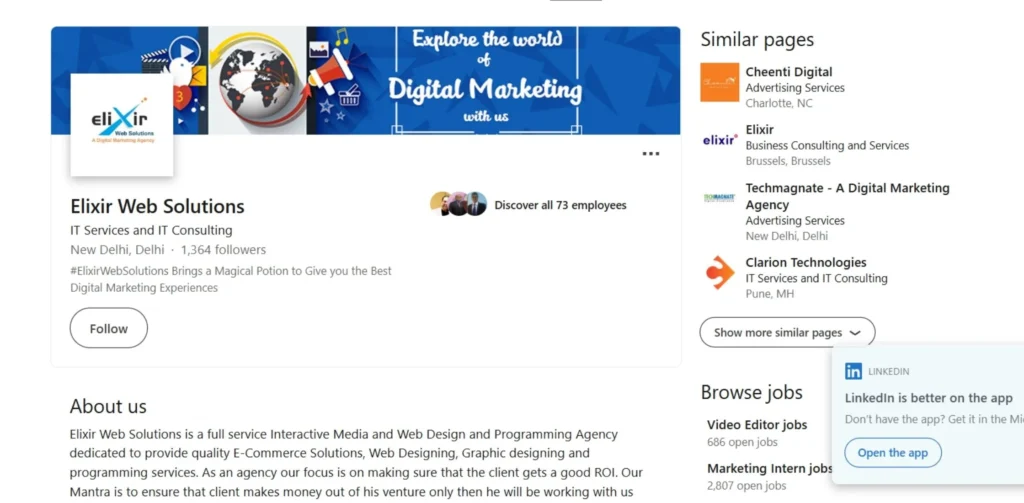1024x503 pixels.
Task: Click the Digital Marketing cover banner
Action: (366, 80)
